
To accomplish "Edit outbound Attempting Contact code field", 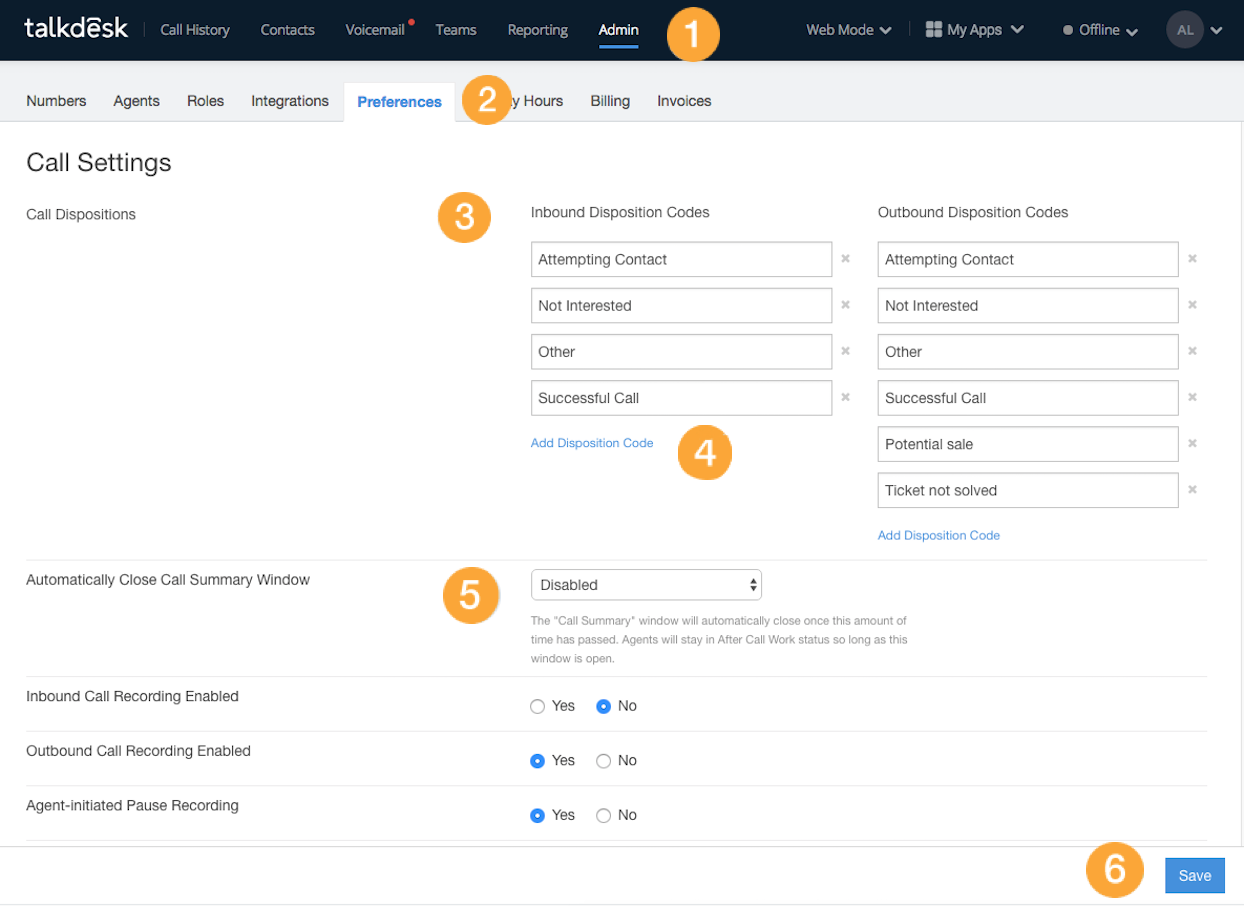I will 1028,259.
